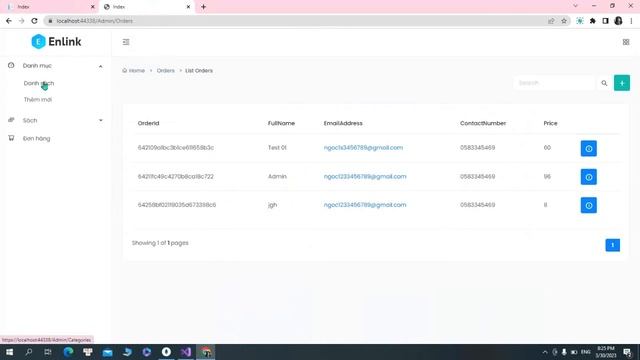The image size is (640, 360).
Task: Open the grid apps icon at top right
Action: pyautogui.click(x=626, y=42)
